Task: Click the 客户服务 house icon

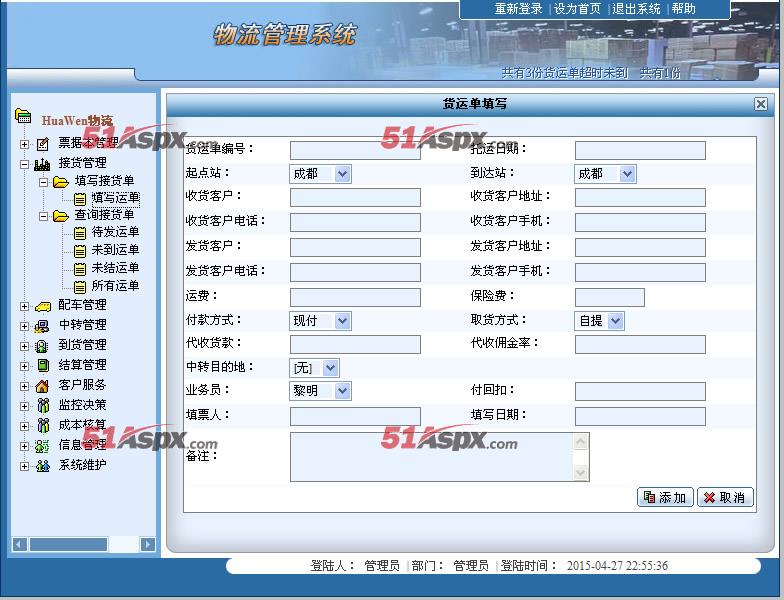Action: (x=42, y=386)
